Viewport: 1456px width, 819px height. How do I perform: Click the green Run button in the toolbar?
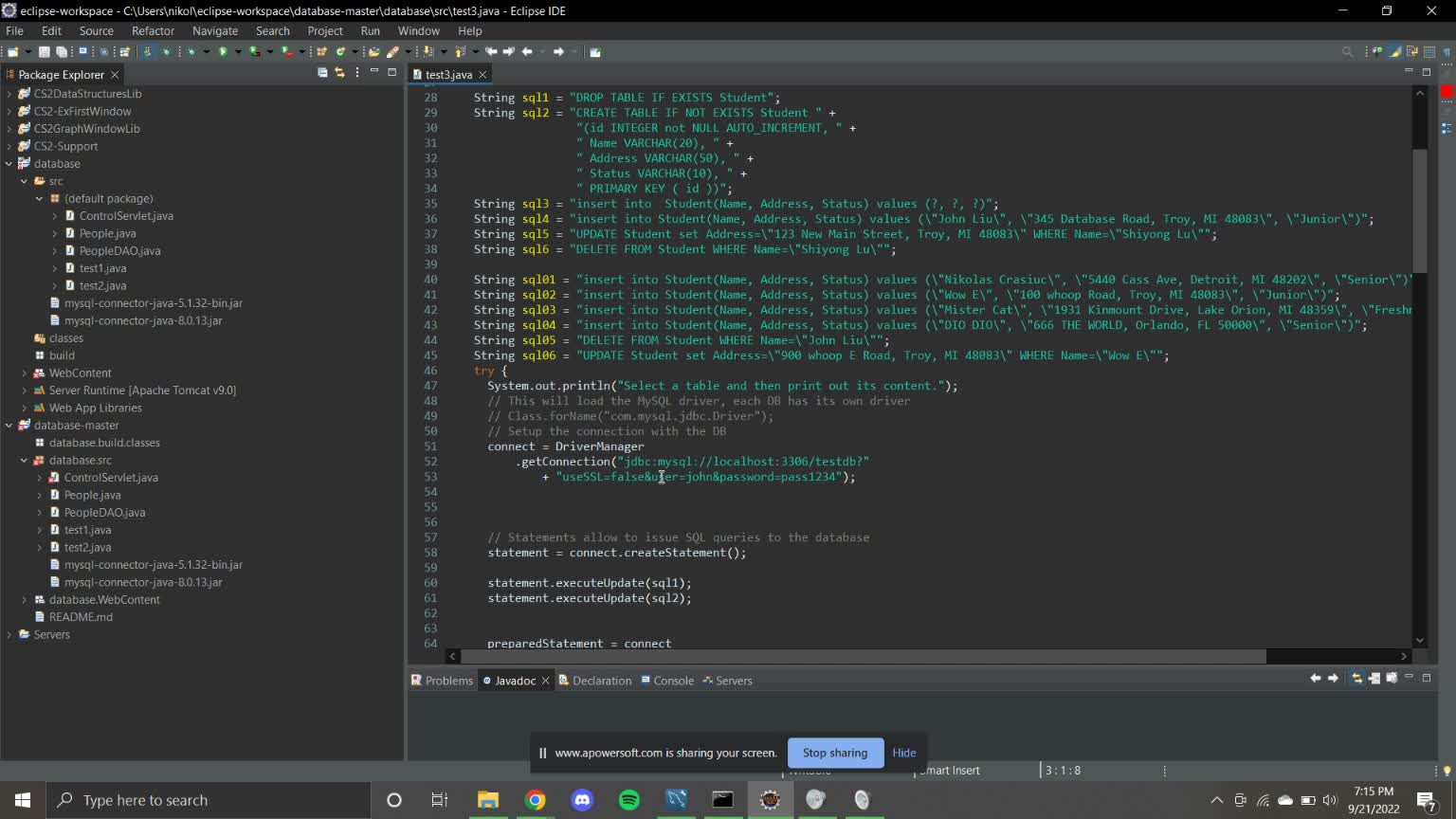point(223,52)
